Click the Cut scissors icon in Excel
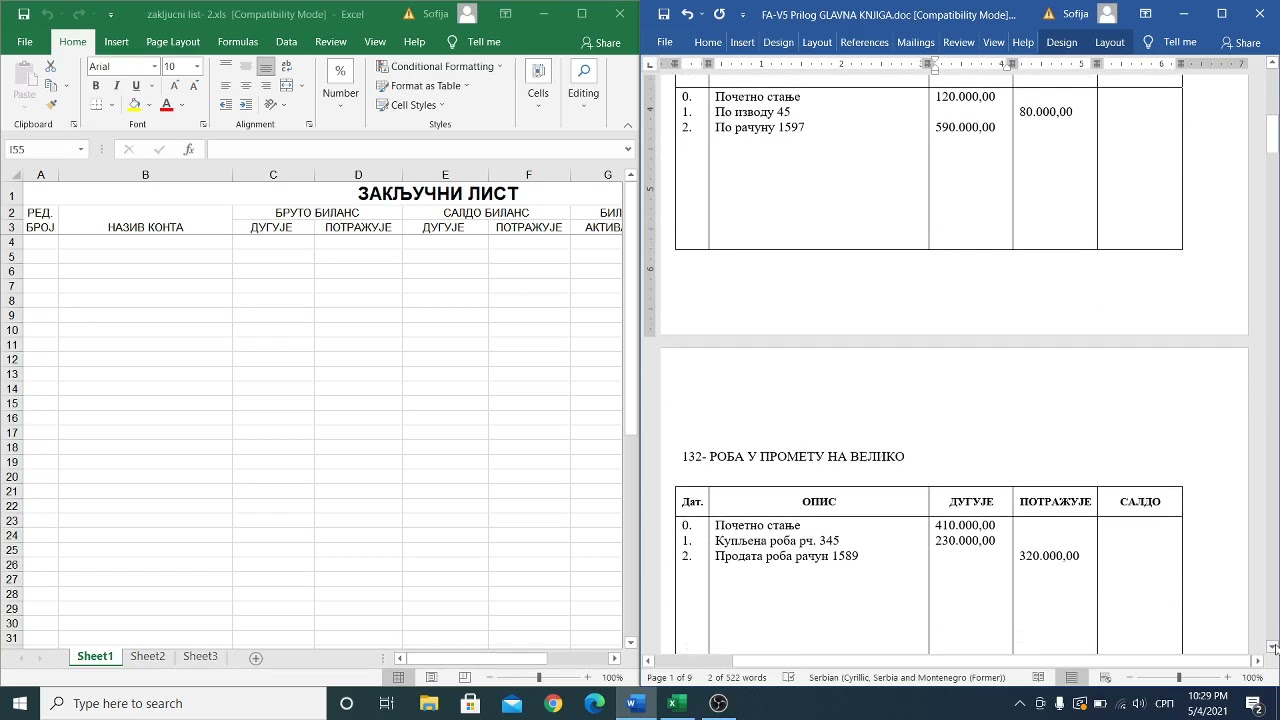The width and height of the screenshot is (1280, 720). click(51, 67)
